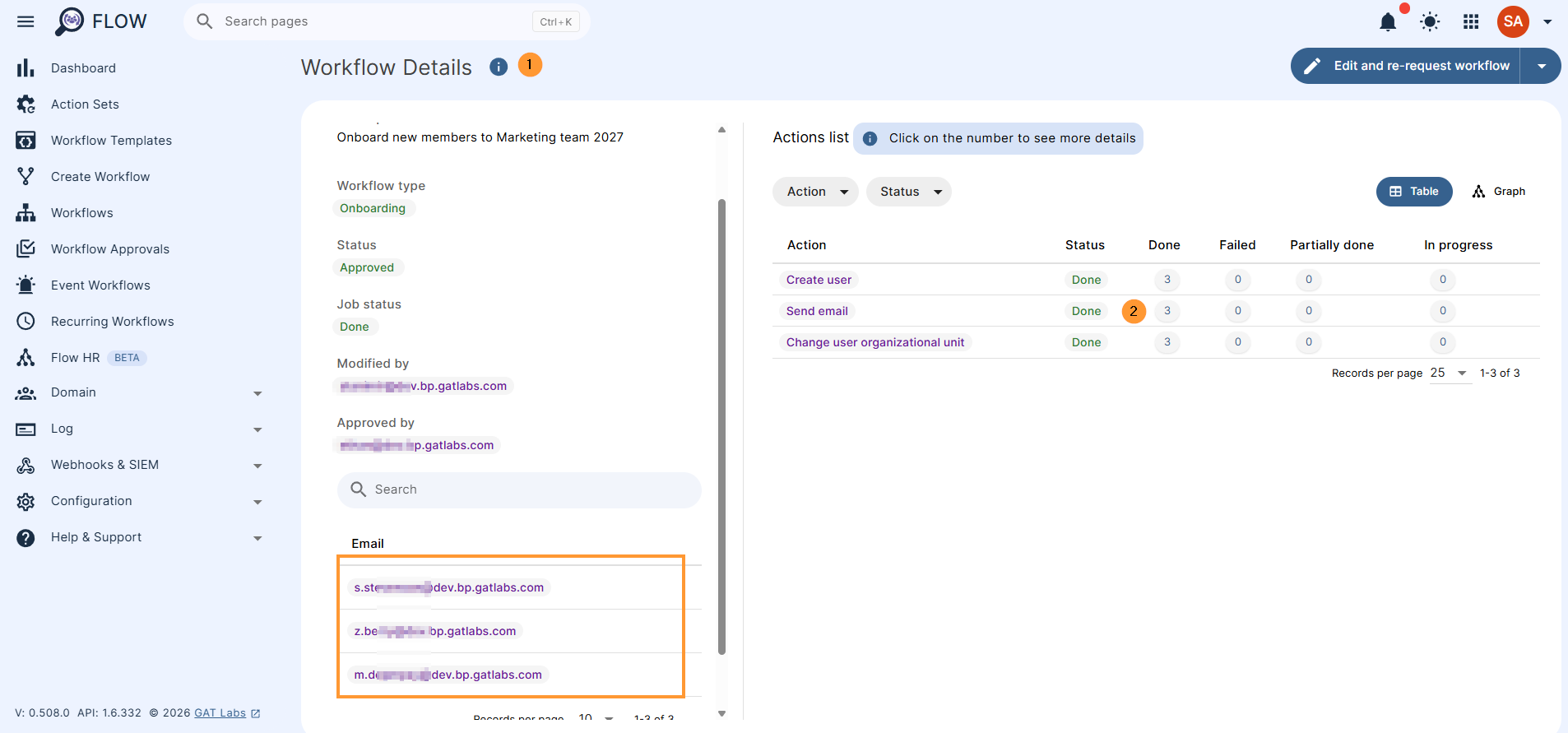
Task: Click the Workflow Templates icon
Action: (x=26, y=140)
